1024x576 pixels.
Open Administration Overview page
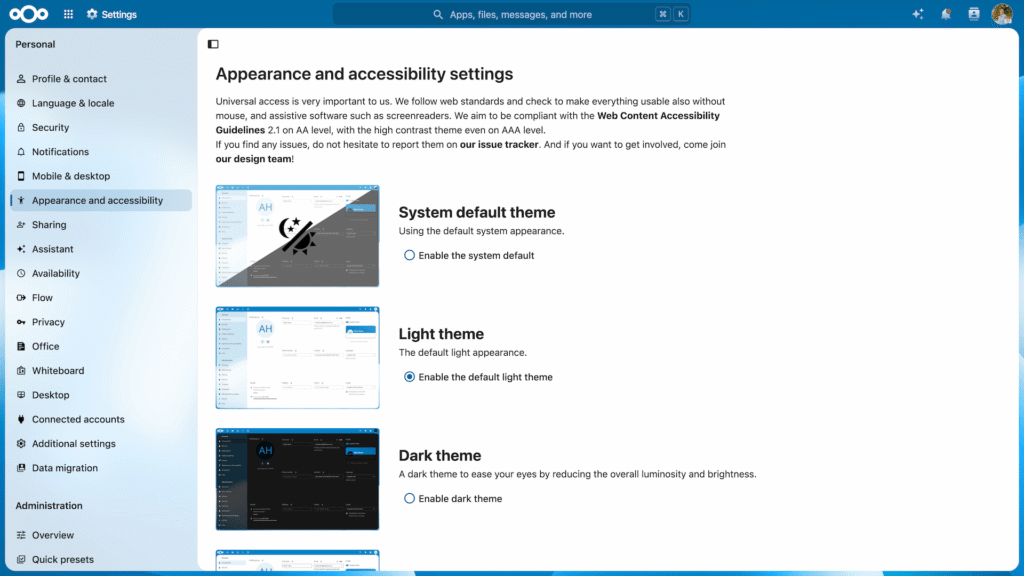pyautogui.click(x=101, y=535)
